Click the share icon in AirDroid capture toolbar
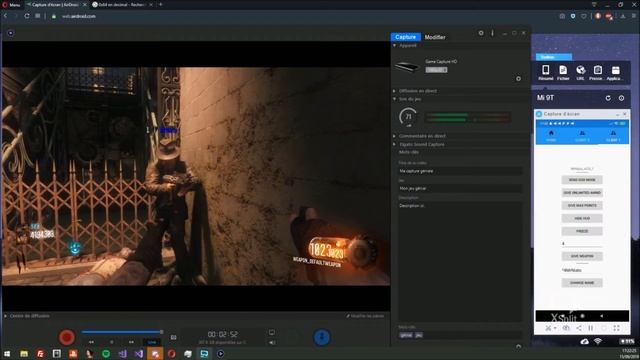The image size is (640, 360). (x=579, y=328)
